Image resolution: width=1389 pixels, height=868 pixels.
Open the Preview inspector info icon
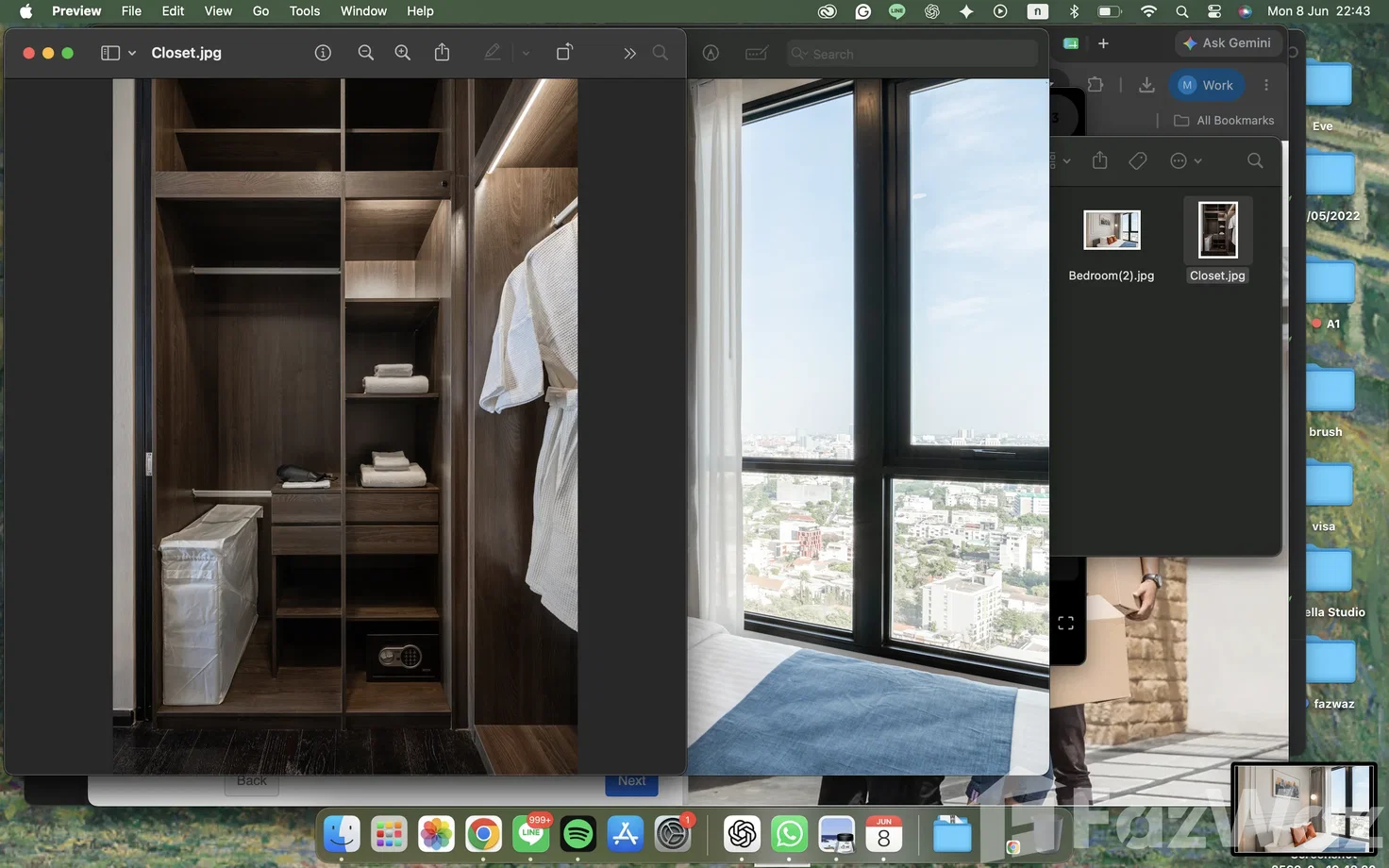[x=323, y=53]
